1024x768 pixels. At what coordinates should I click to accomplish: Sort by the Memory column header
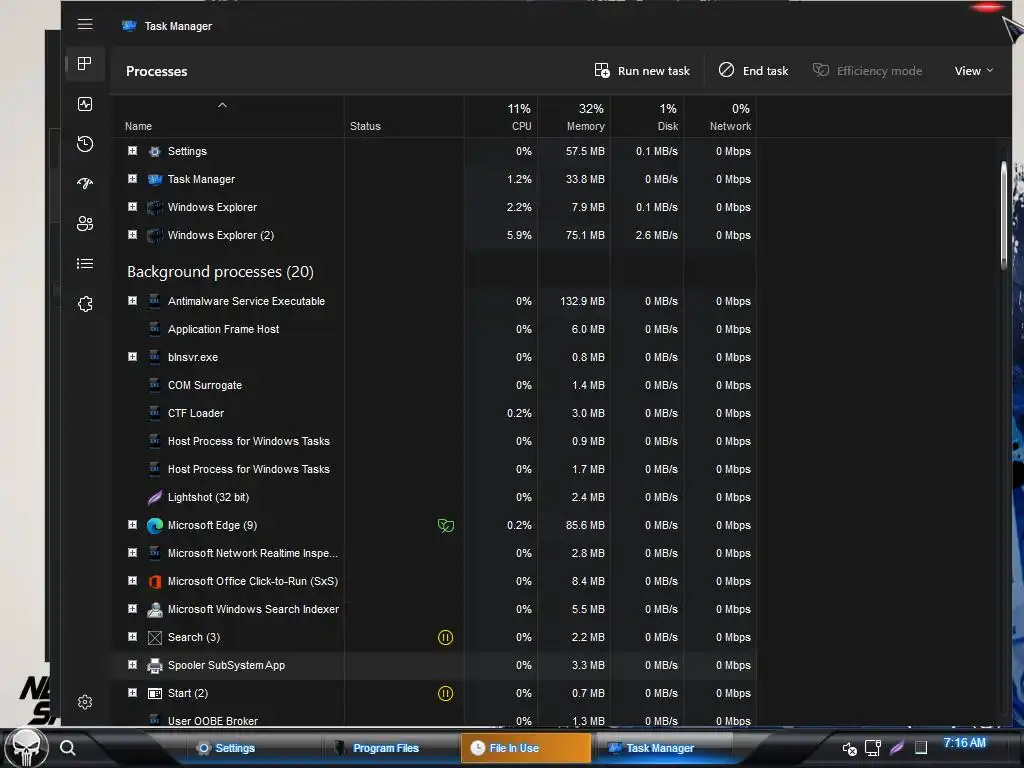click(574, 117)
